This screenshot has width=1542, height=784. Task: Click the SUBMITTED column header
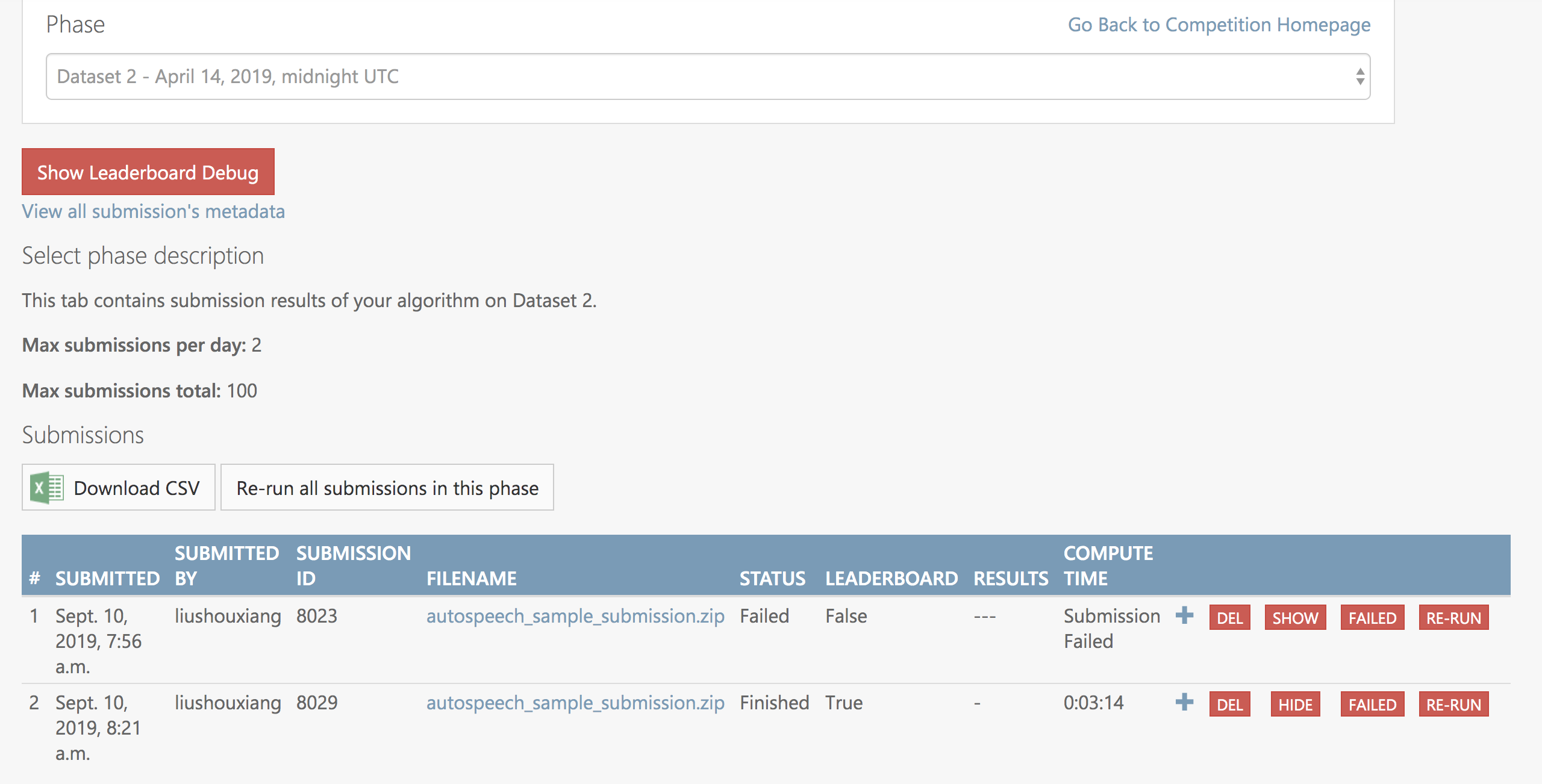click(107, 578)
